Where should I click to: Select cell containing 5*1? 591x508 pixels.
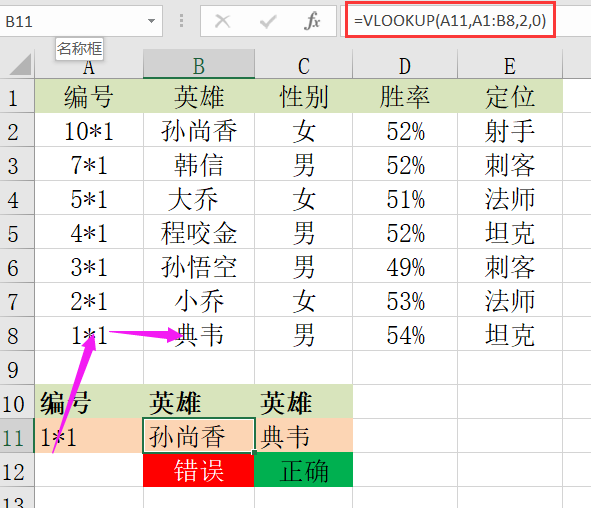[89, 199]
